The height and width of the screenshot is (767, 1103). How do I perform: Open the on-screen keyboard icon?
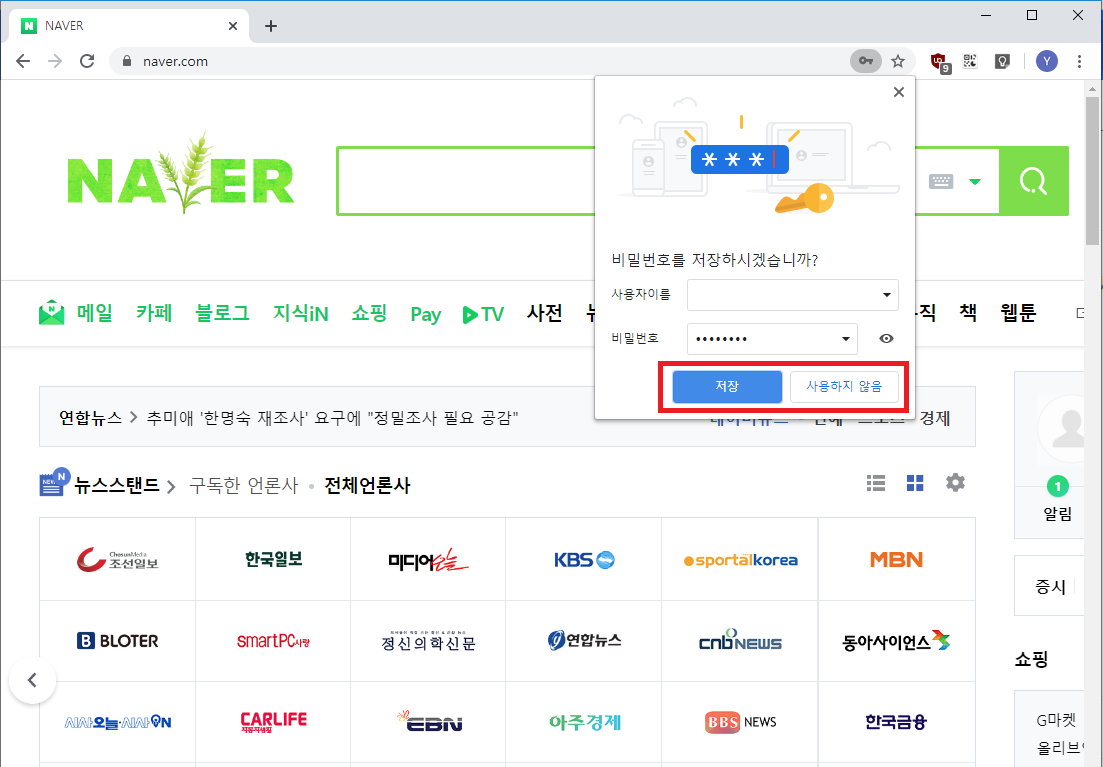tap(941, 182)
